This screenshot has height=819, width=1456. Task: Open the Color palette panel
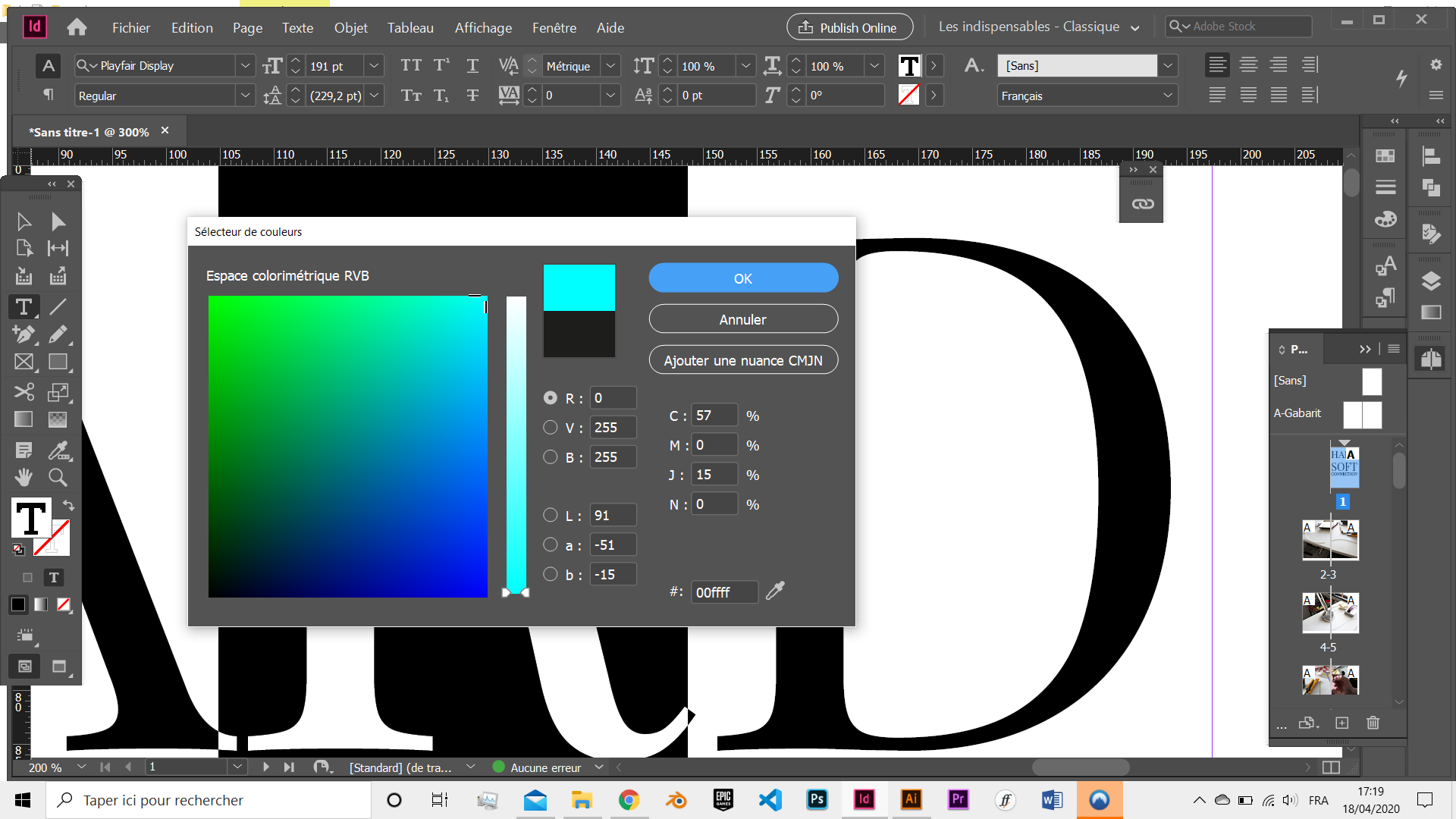[x=1386, y=219]
